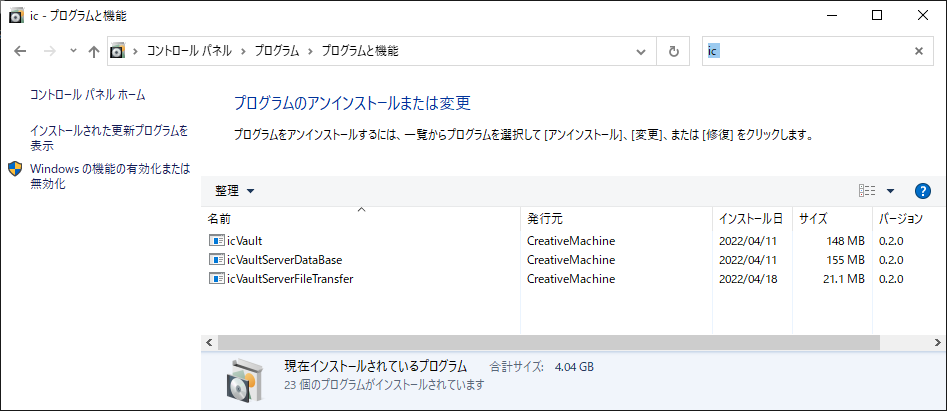Open the view options dropdown arrow

890,191
